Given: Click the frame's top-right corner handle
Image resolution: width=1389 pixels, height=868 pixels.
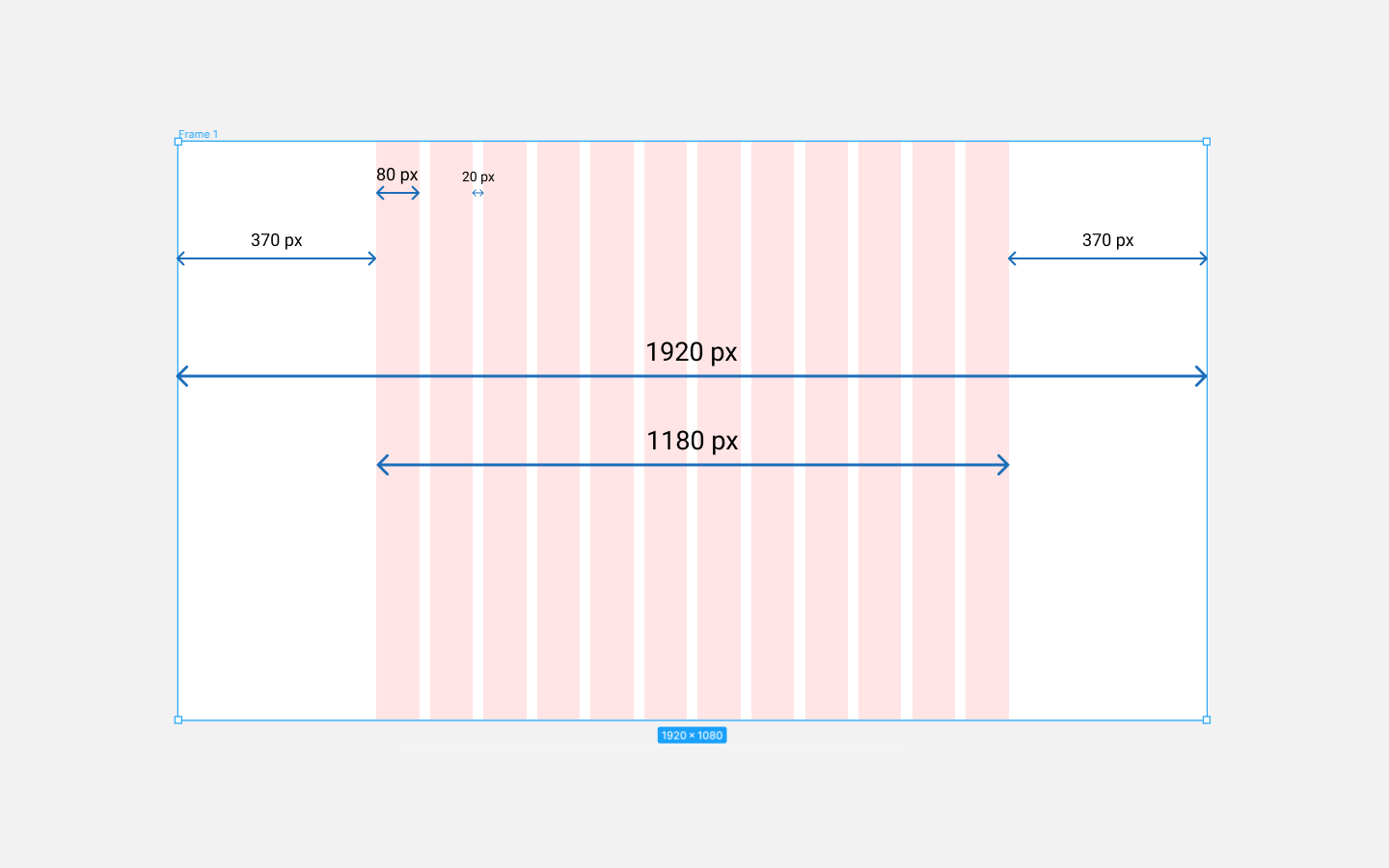Looking at the screenshot, I should pyautogui.click(x=1207, y=142).
